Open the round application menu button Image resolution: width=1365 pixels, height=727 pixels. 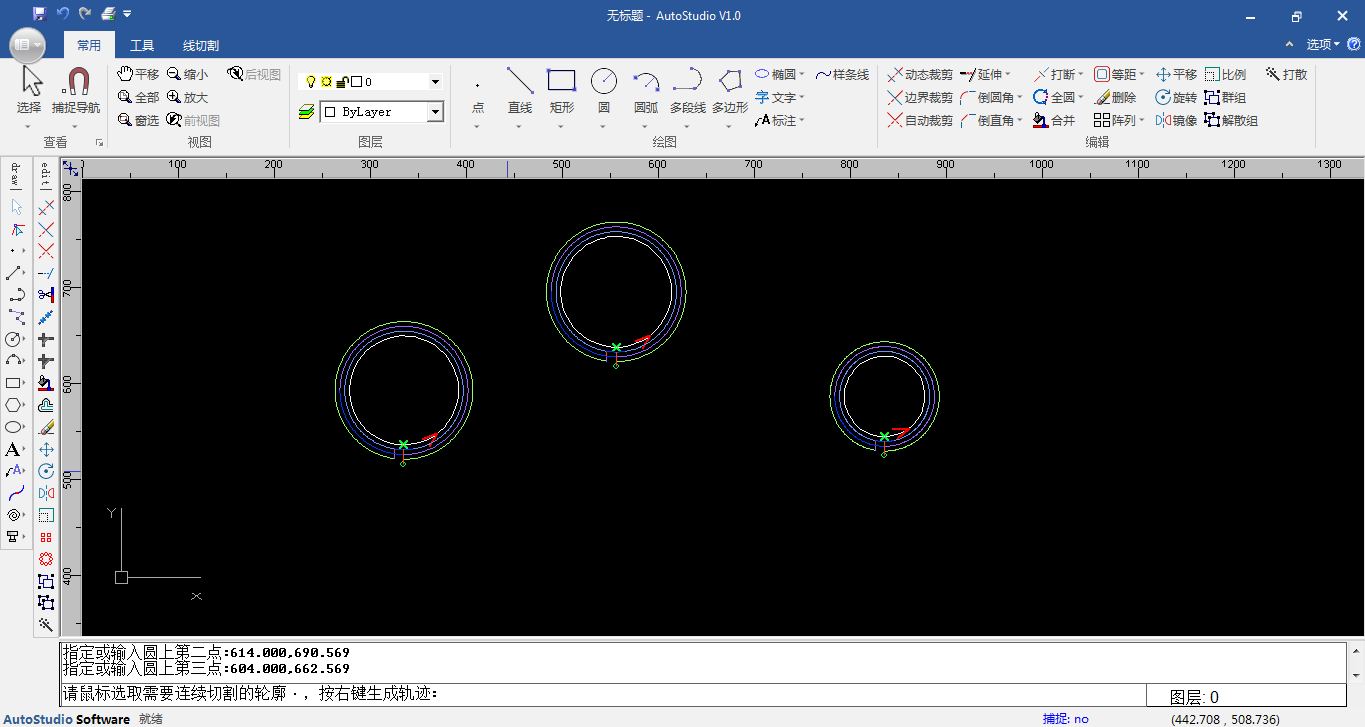27,45
